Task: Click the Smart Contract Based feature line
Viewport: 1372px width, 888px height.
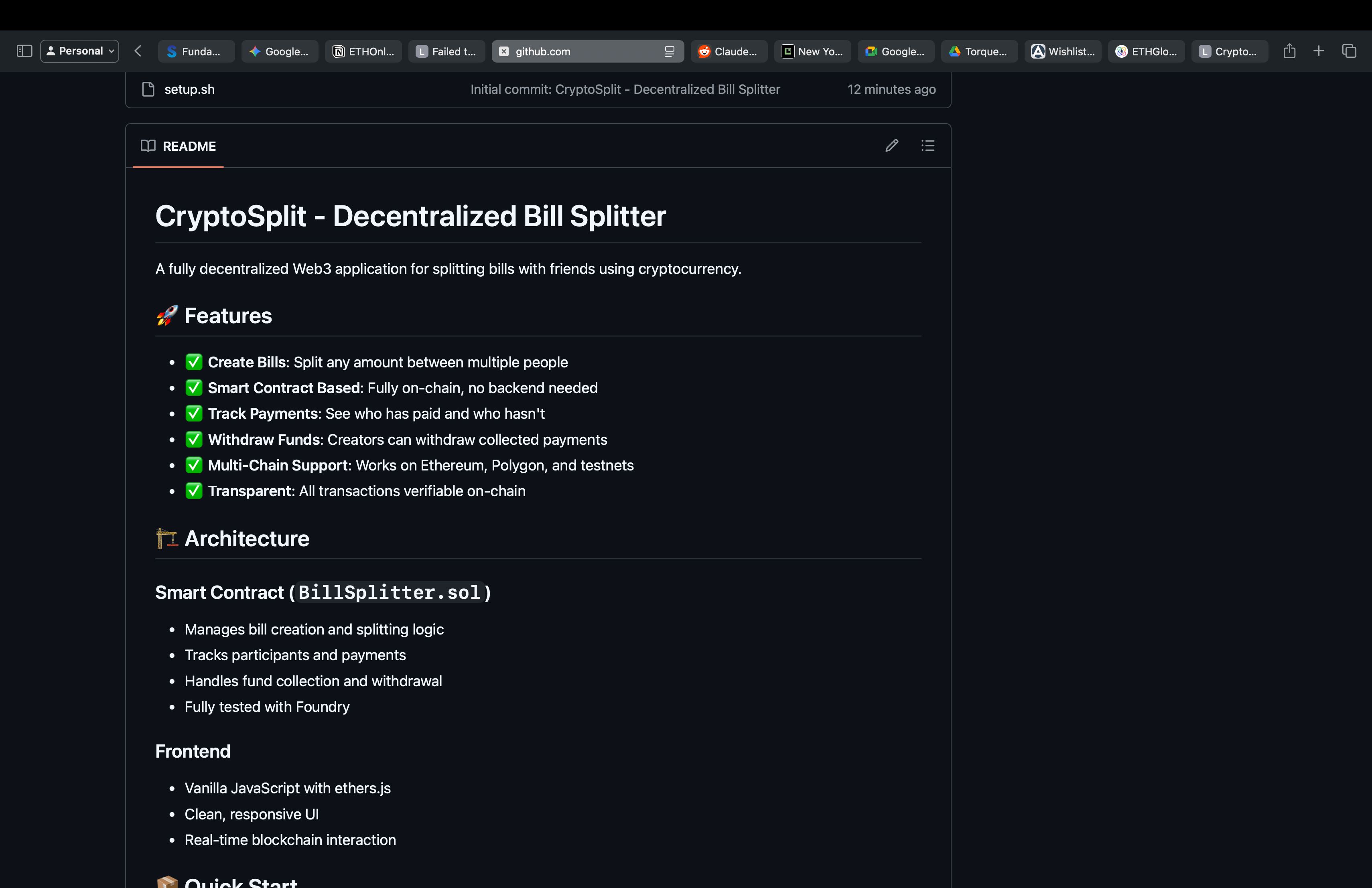Action: [392, 388]
